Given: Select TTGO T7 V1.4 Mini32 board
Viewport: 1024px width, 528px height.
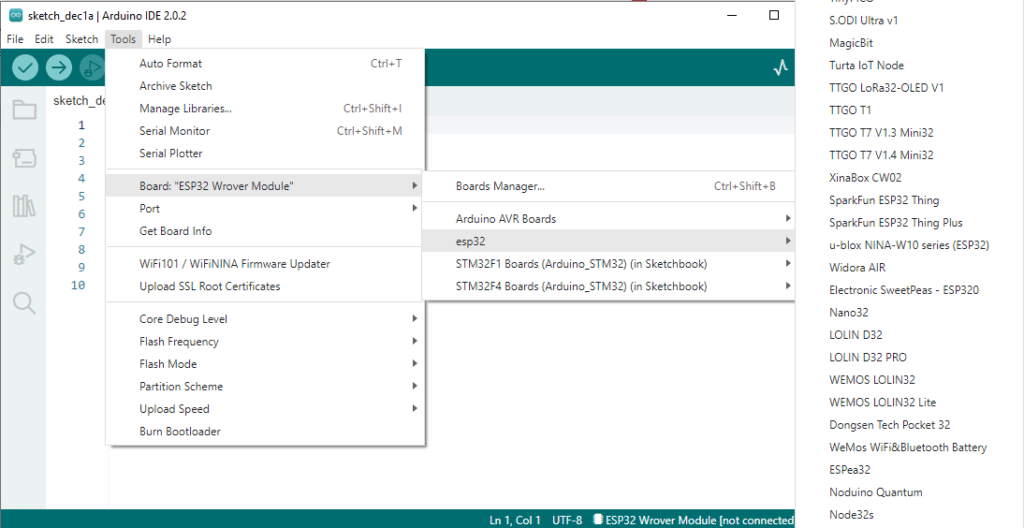Looking at the screenshot, I should (881, 156).
